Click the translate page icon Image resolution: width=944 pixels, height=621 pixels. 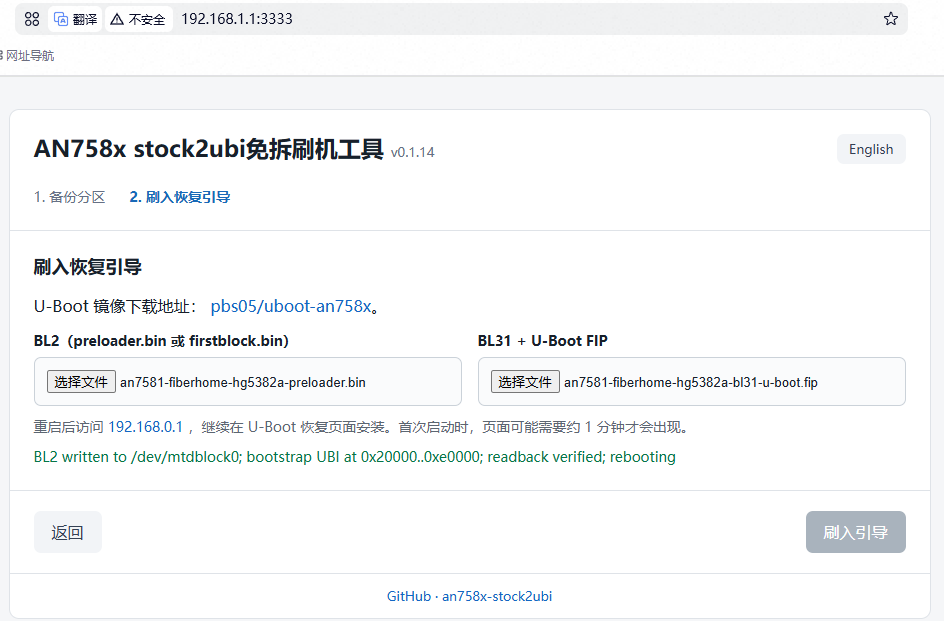75,19
